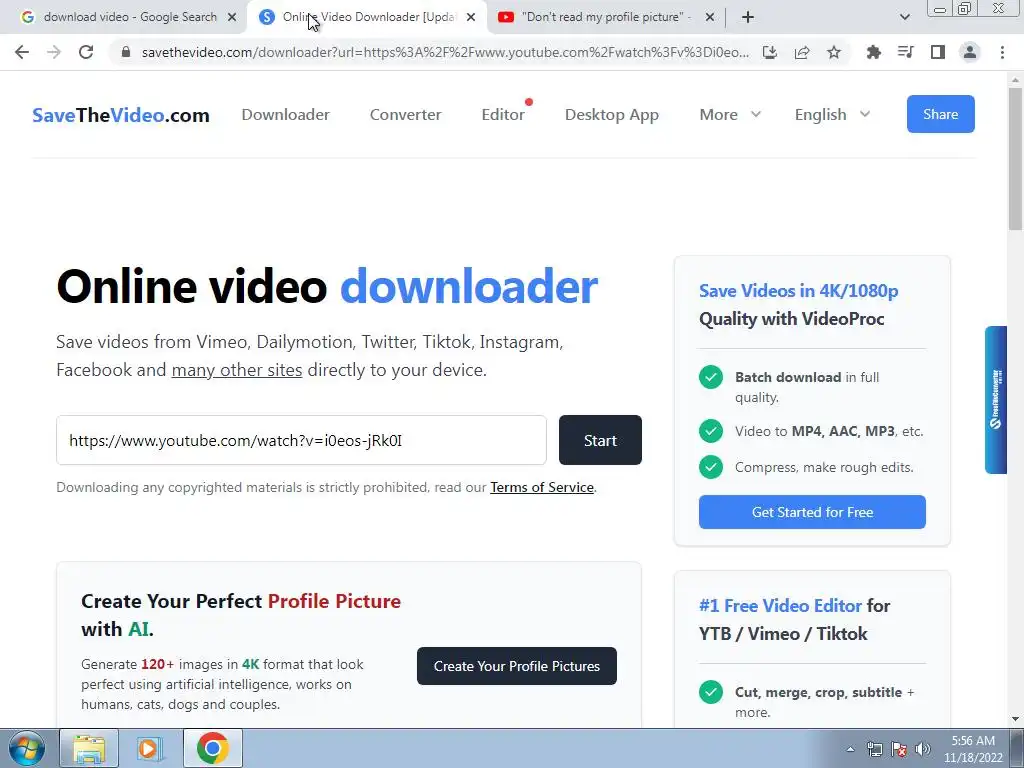Open Save Videos in 4K/1080p heading link
The height and width of the screenshot is (768, 1024).
[799, 291]
